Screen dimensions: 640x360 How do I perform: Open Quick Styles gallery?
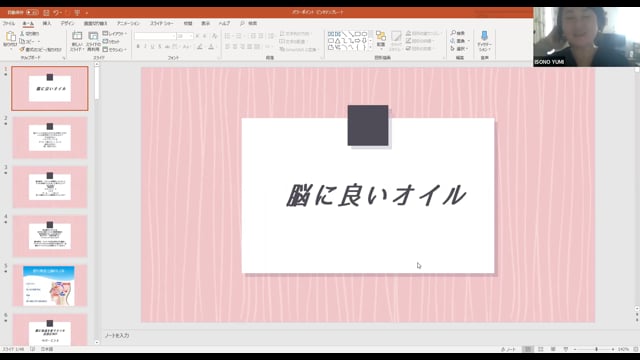coord(396,41)
